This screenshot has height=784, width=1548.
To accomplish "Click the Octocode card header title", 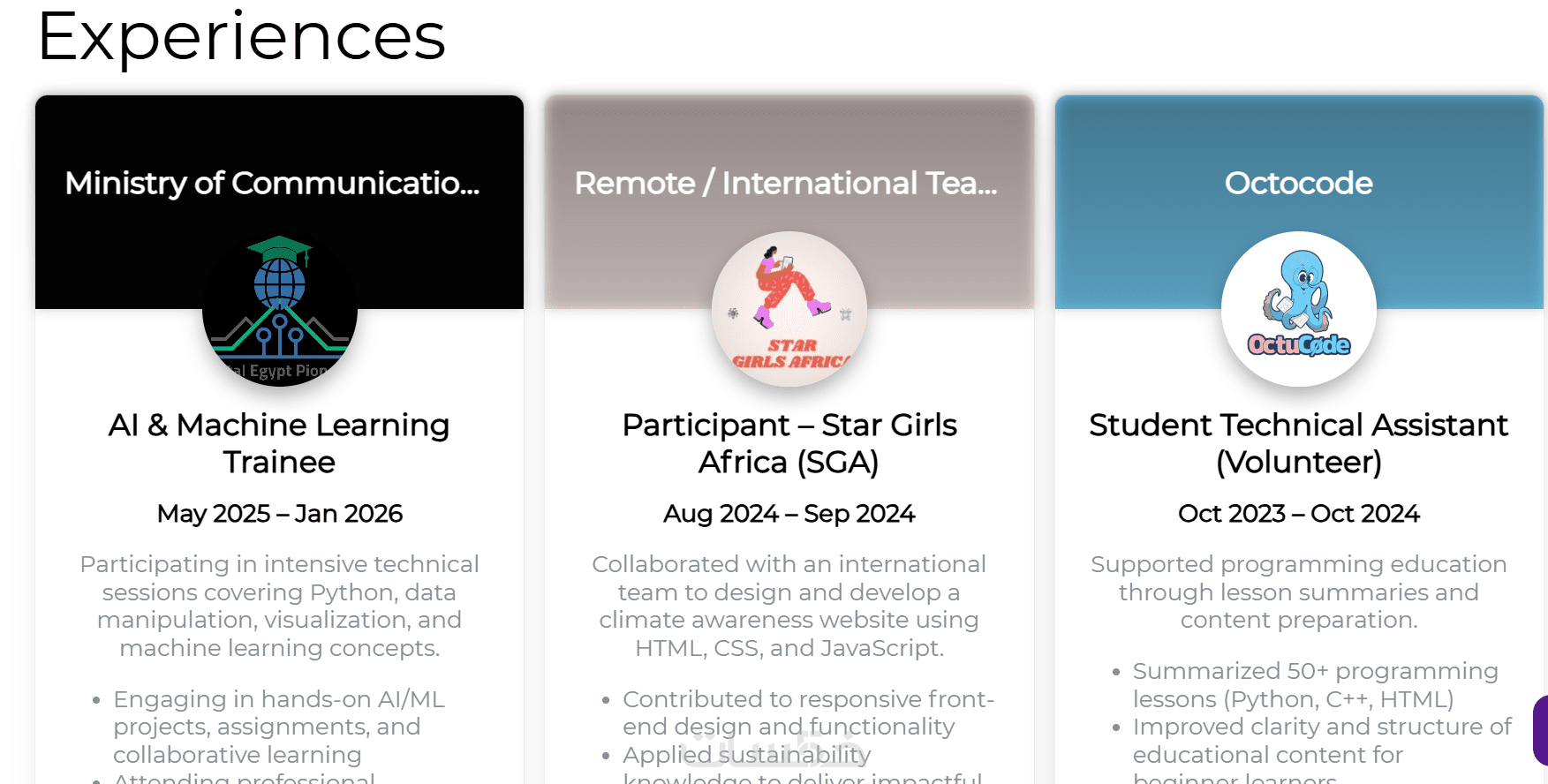I will click(x=1298, y=184).
